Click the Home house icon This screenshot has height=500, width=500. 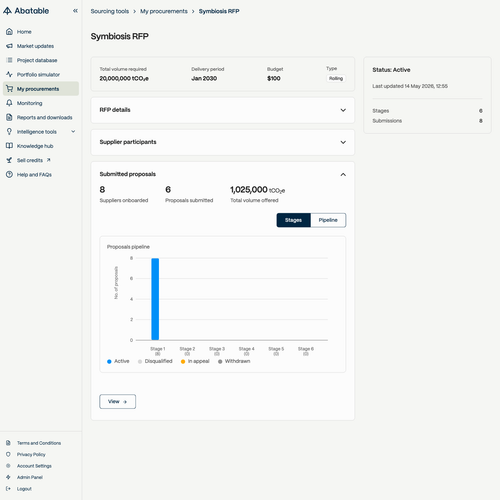pyautogui.click(x=9, y=32)
